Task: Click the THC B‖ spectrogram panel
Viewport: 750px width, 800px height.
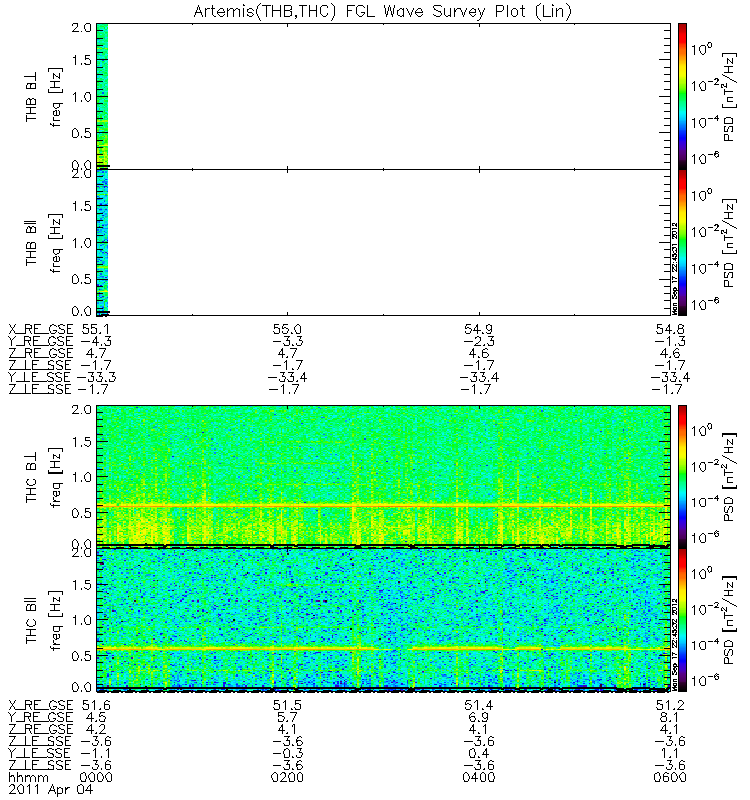Action: coord(383,619)
